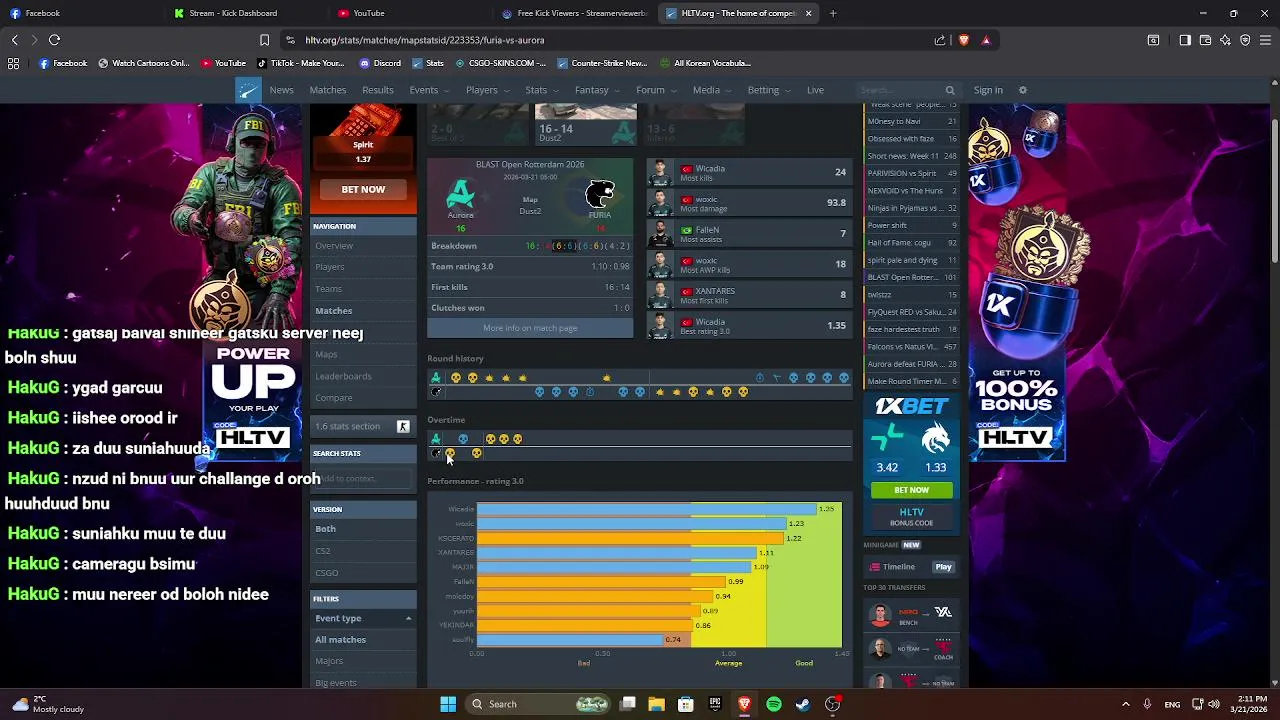This screenshot has width=1280, height=720.
Task: Select the All matches event filter
Action: pos(364,640)
